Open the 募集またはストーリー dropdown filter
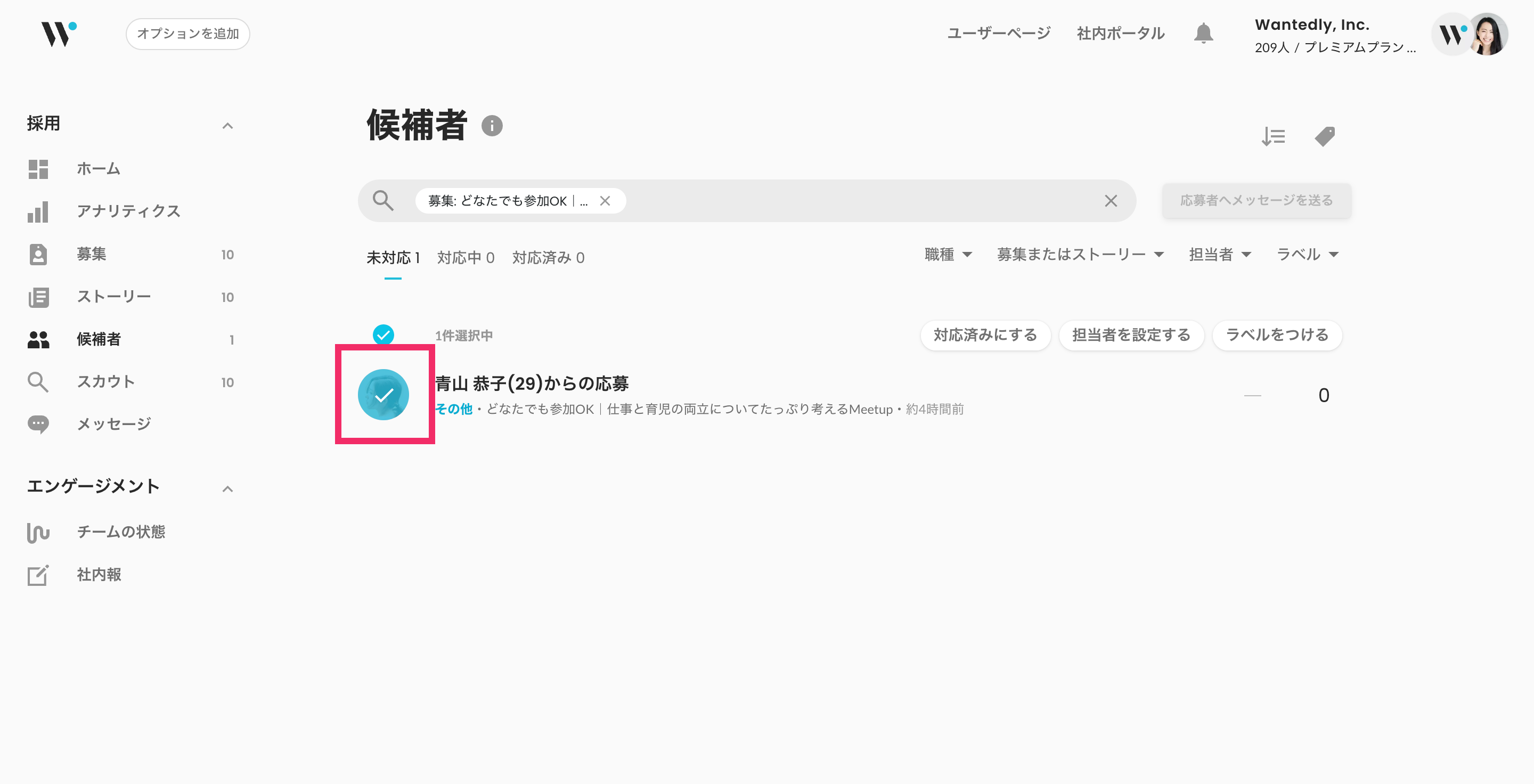The width and height of the screenshot is (1534, 784). point(1080,255)
